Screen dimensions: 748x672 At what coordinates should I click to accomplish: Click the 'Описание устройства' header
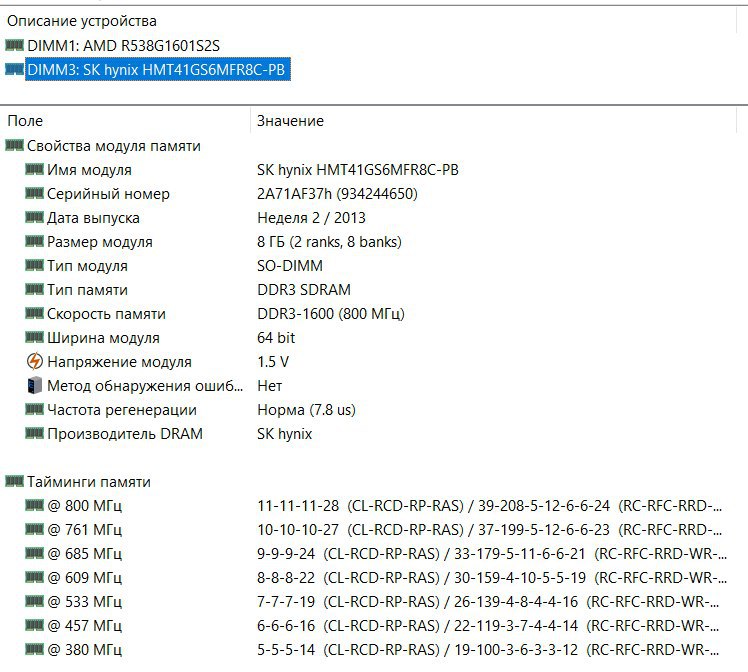(x=82, y=21)
